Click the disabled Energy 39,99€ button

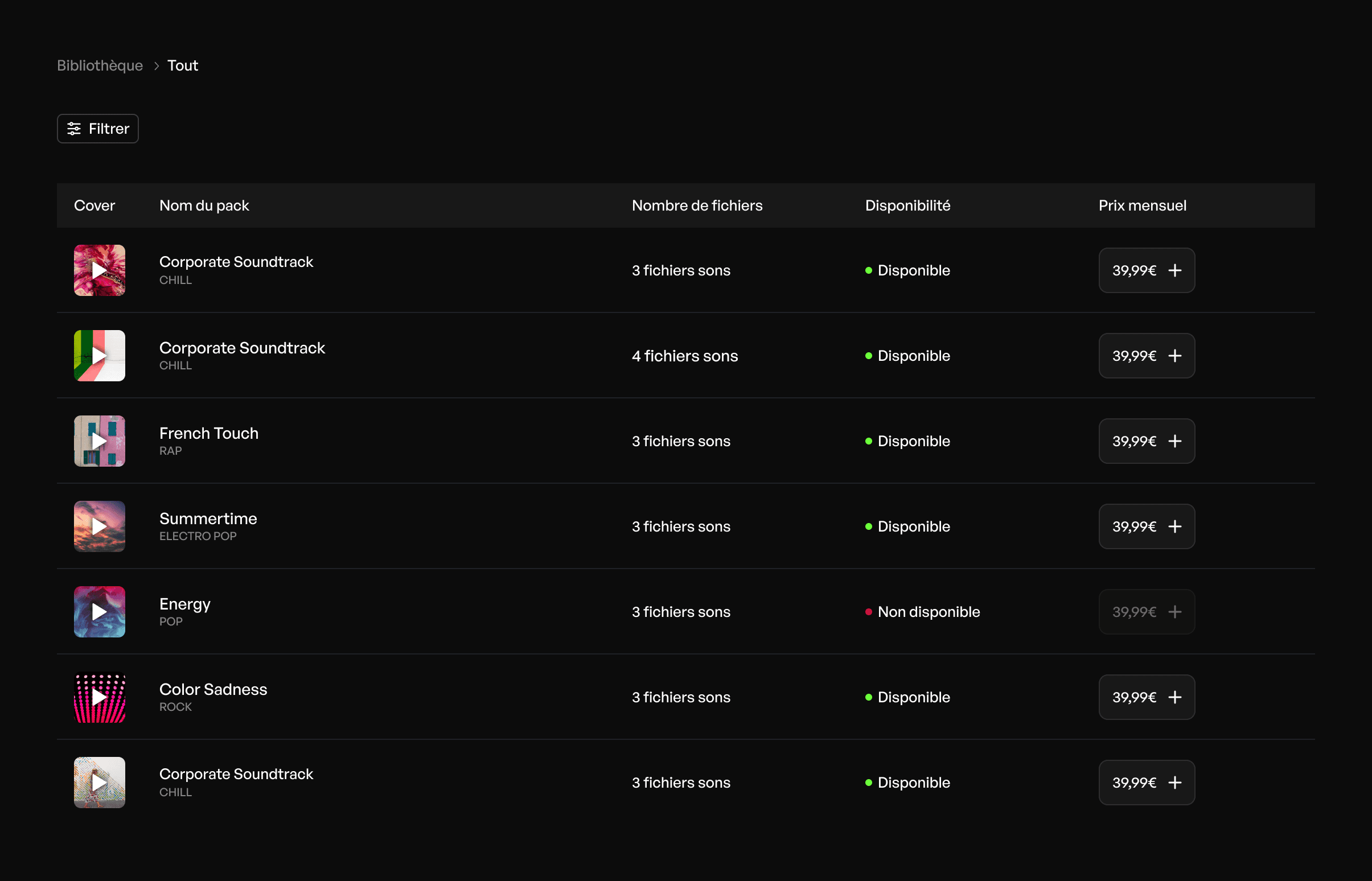[x=1146, y=612]
